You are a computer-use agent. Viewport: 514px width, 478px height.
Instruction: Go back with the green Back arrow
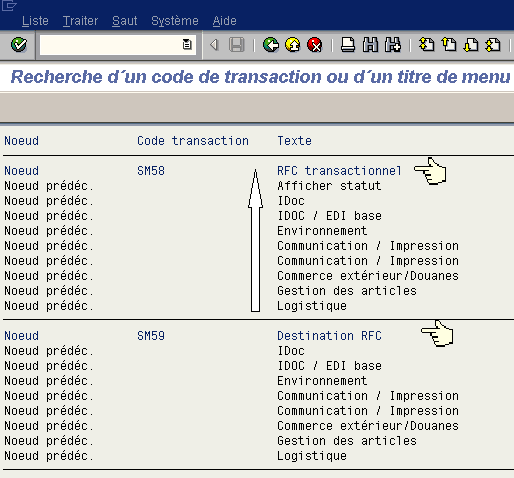[271, 45]
